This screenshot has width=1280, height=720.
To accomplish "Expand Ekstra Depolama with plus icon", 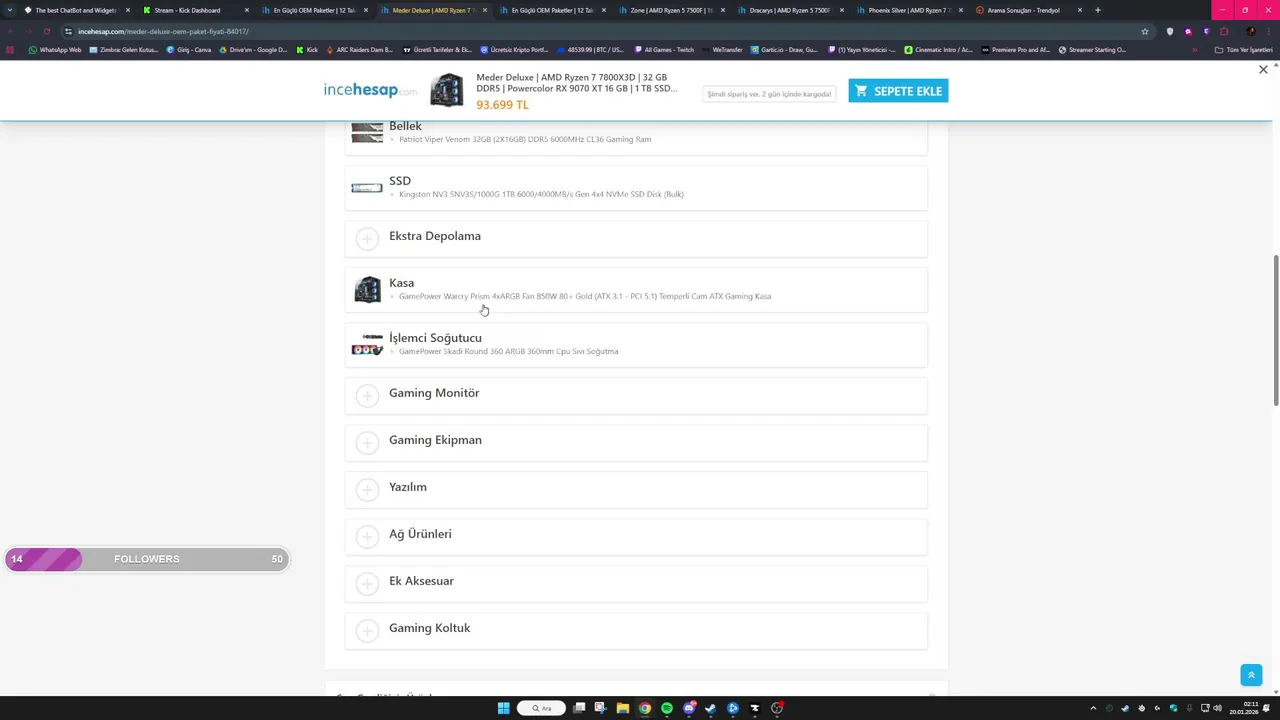I will coord(367,238).
